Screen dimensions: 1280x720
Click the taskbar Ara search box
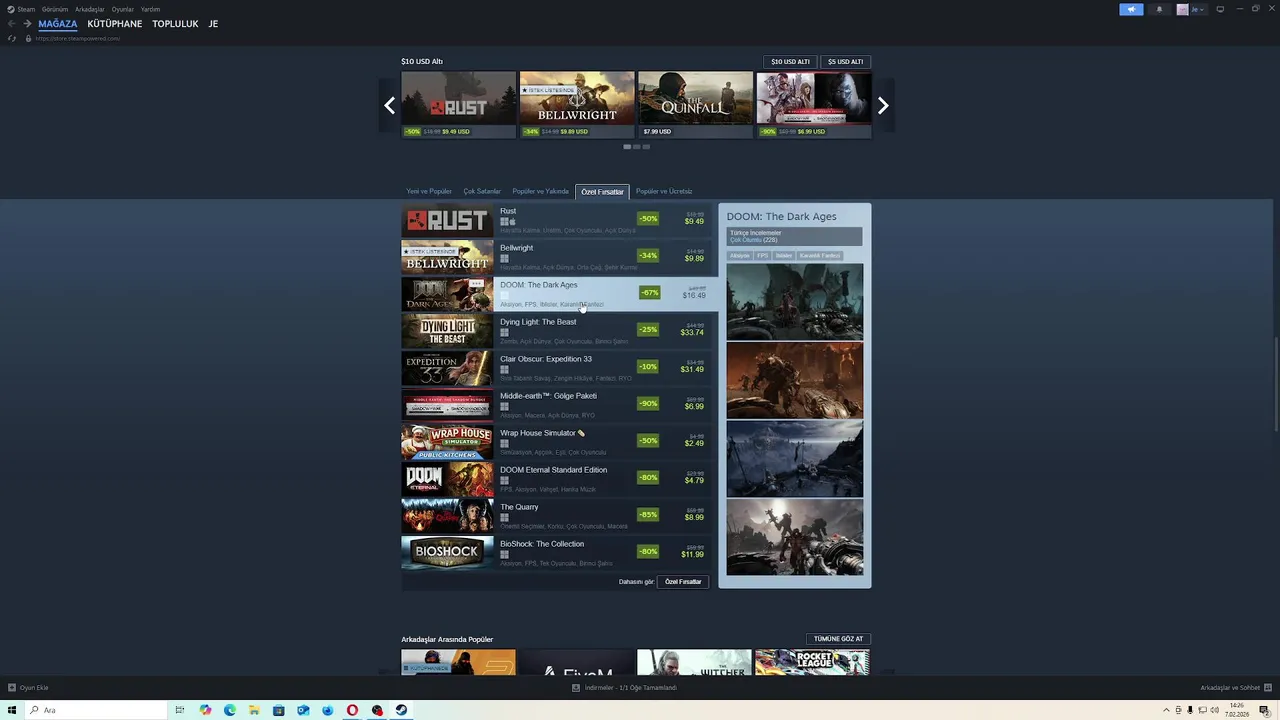(96, 710)
